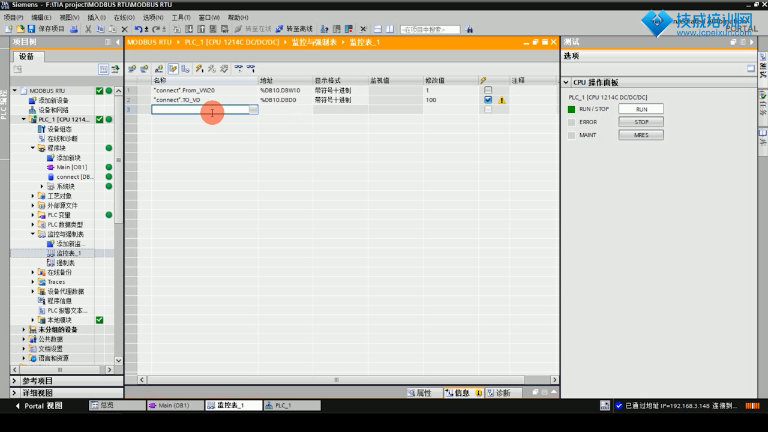Switch to Main (OB1) editor tab
Screen dimensions: 768x432
(174, 406)
